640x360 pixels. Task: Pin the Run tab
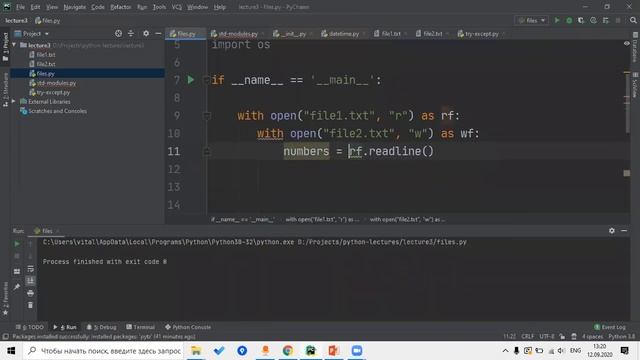click(17, 287)
